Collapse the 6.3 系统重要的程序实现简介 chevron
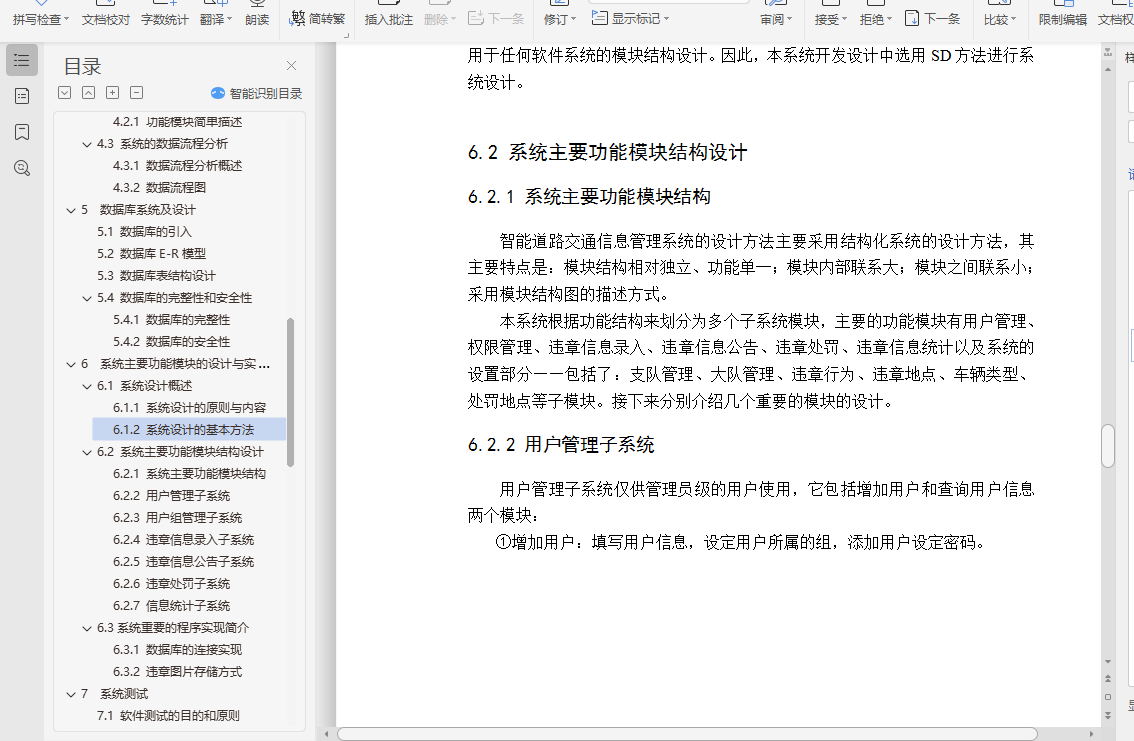This screenshot has height=741, width=1134. click(x=87, y=628)
